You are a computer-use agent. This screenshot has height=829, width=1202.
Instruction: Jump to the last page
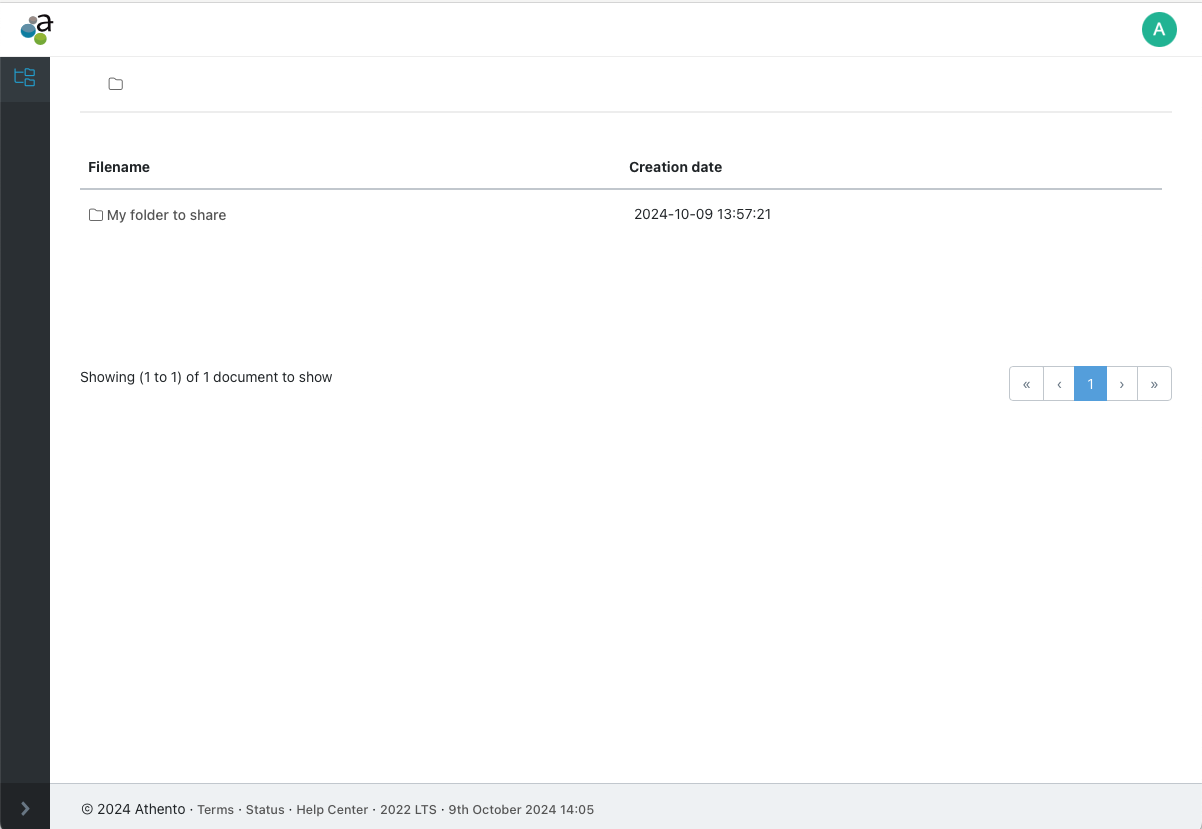pos(1154,384)
